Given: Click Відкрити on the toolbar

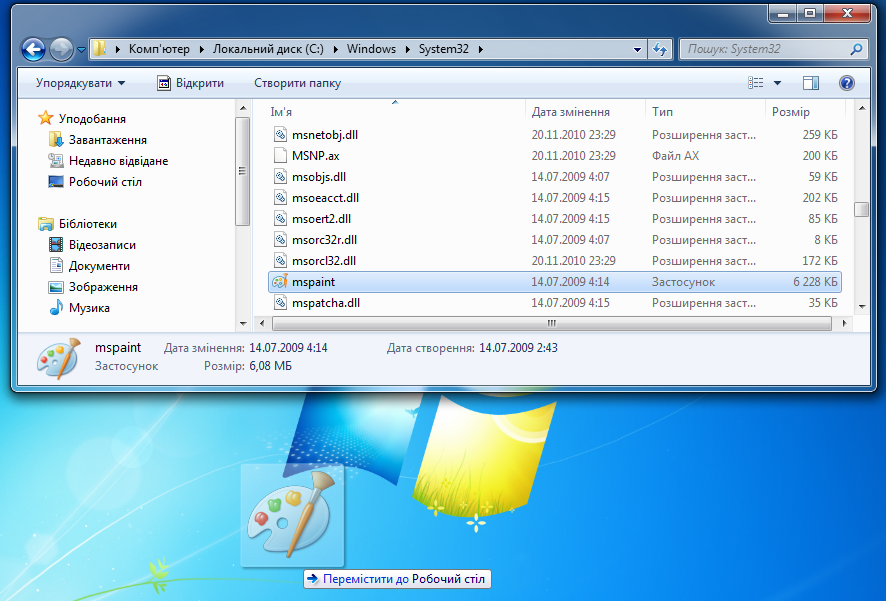Looking at the screenshot, I should click(x=190, y=83).
